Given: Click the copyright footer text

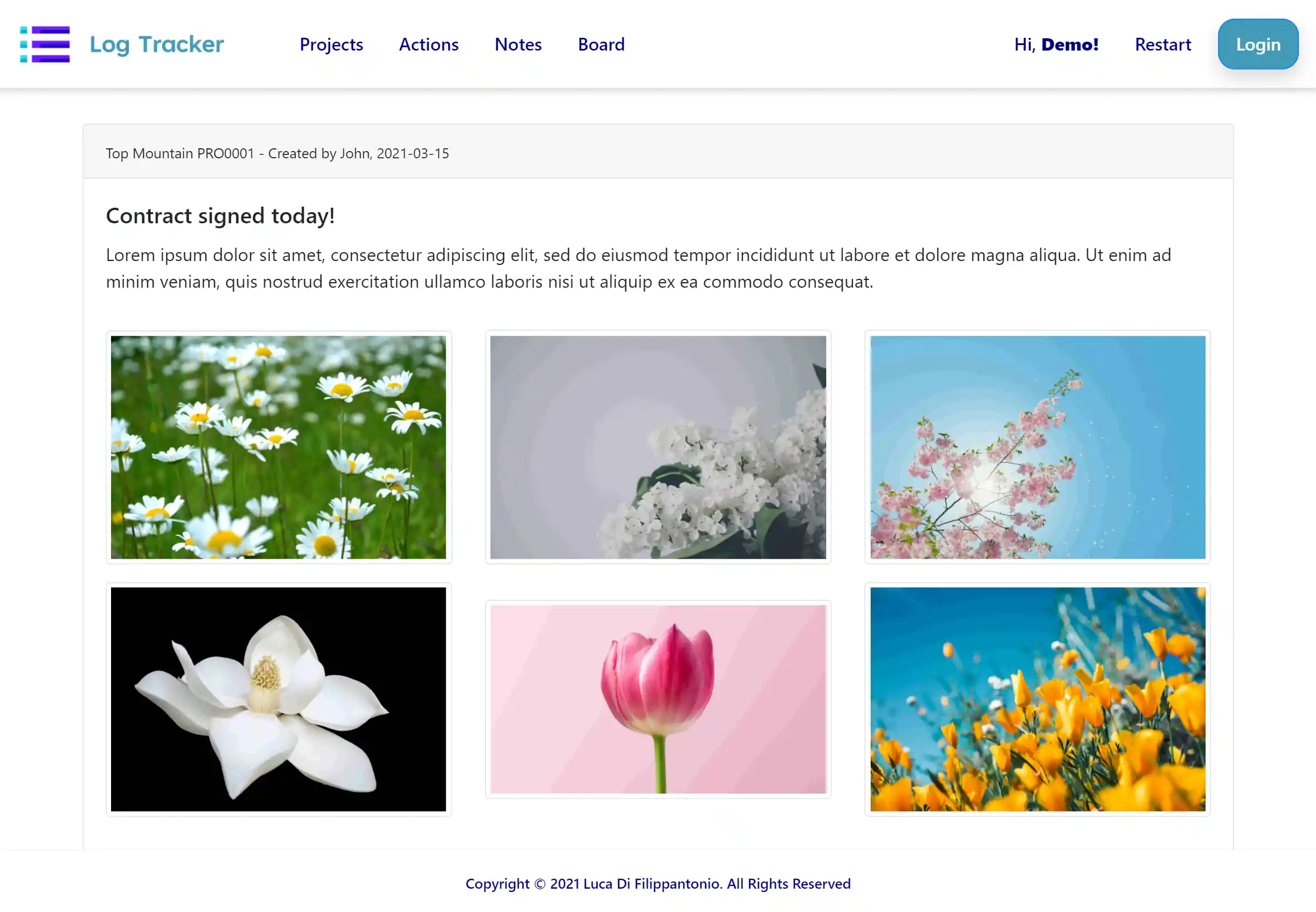Looking at the screenshot, I should (x=657, y=884).
